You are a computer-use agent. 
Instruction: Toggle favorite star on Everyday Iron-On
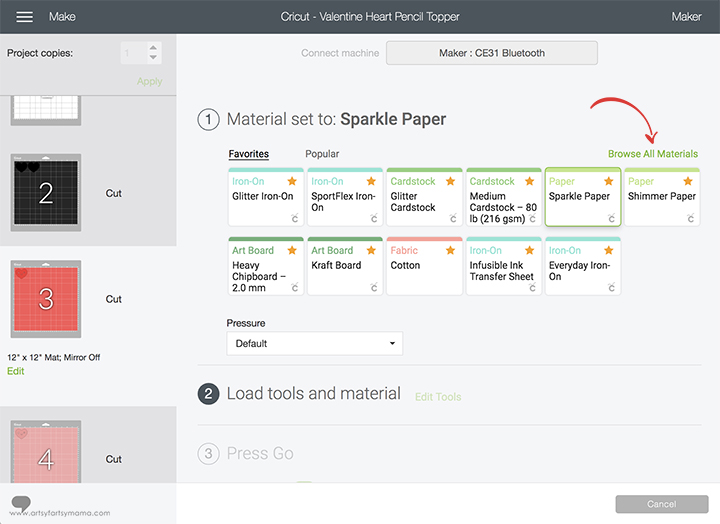609,250
